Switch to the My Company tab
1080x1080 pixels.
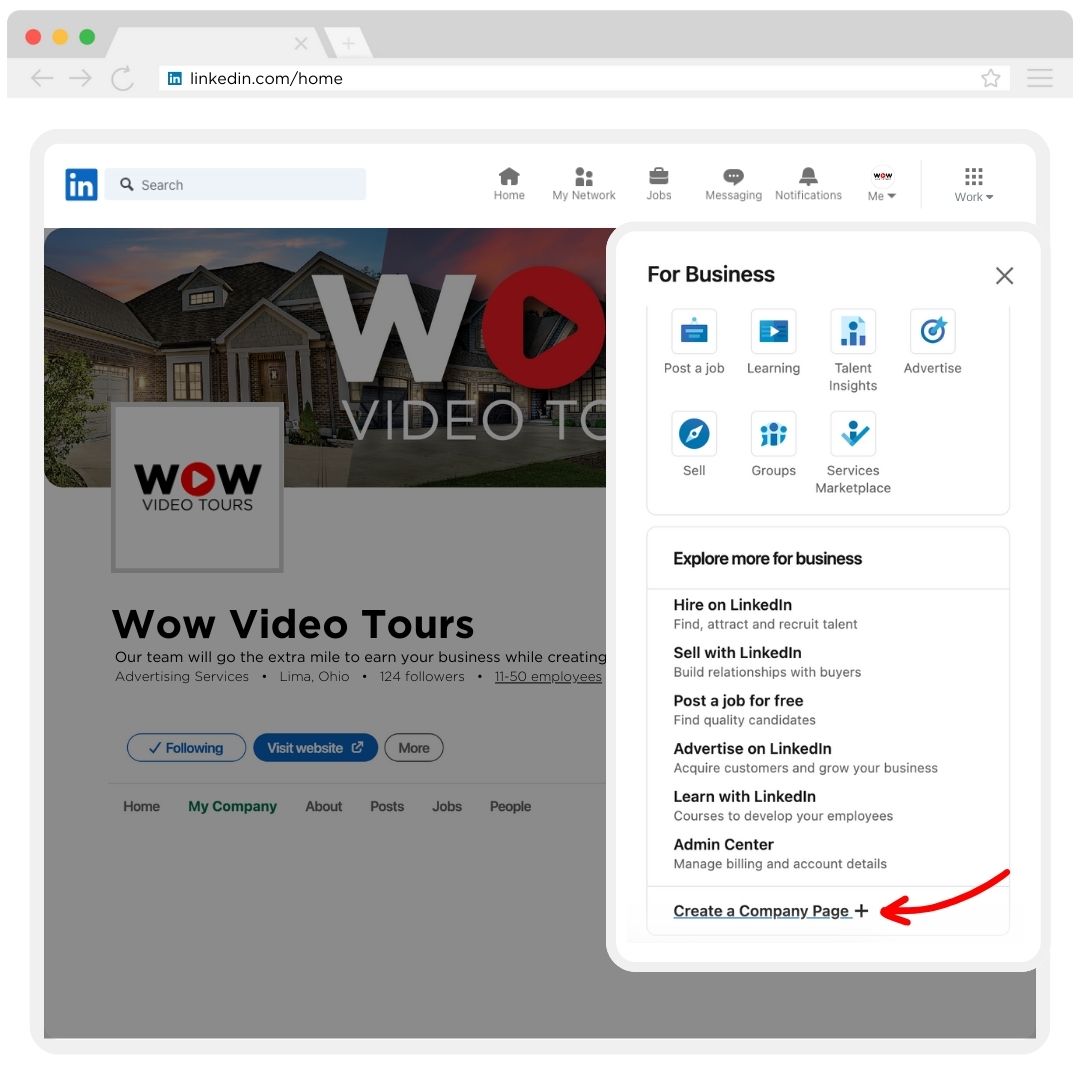coord(232,806)
